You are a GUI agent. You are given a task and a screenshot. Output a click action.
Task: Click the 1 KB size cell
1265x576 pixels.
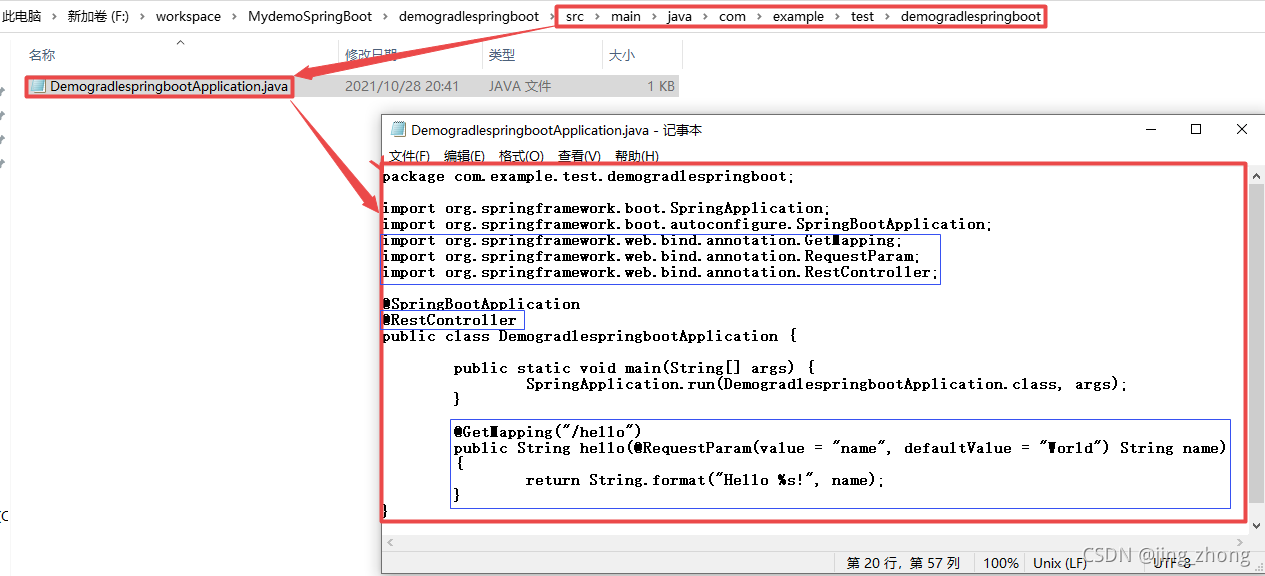[661, 86]
